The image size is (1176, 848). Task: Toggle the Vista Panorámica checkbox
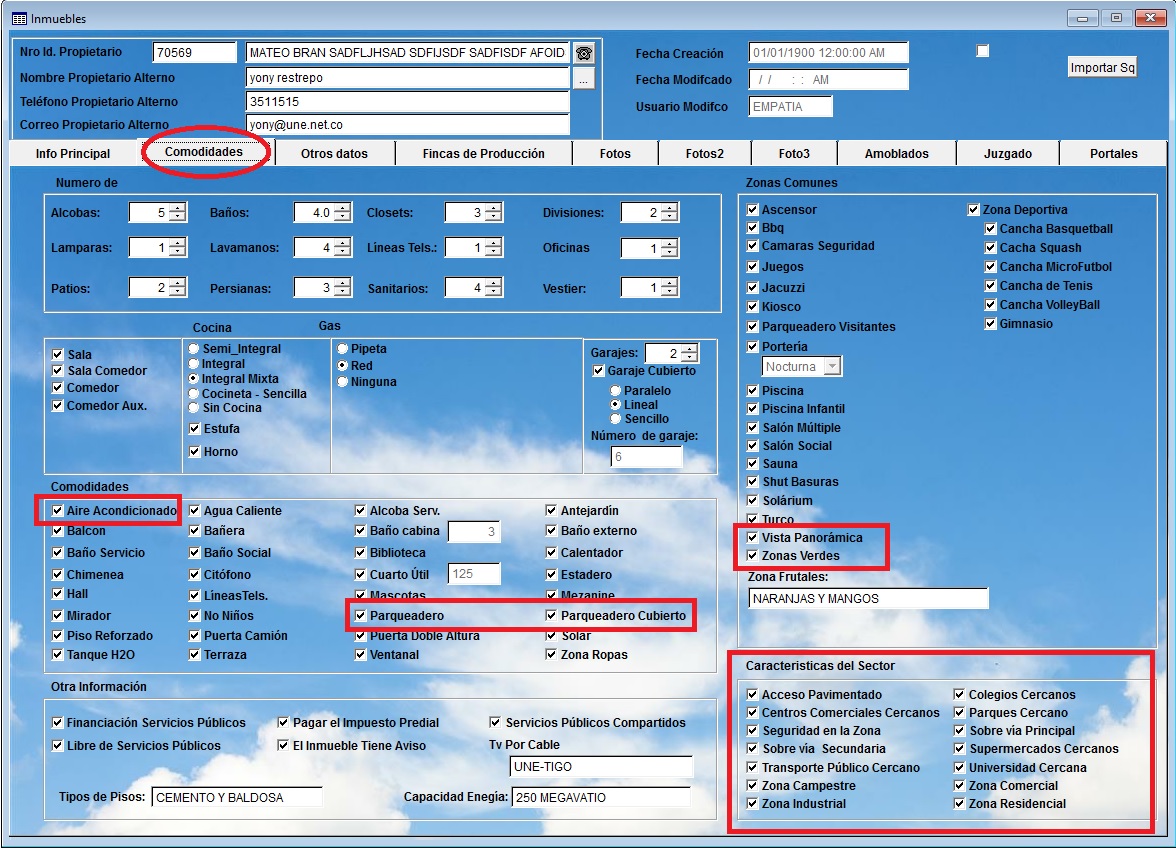tap(753, 538)
